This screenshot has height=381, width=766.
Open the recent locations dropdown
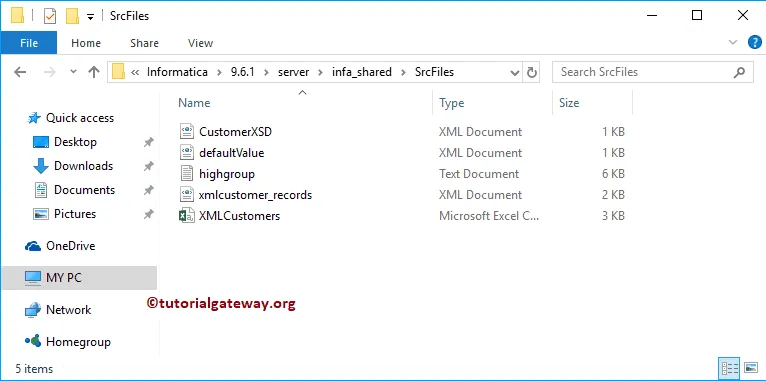[73, 72]
